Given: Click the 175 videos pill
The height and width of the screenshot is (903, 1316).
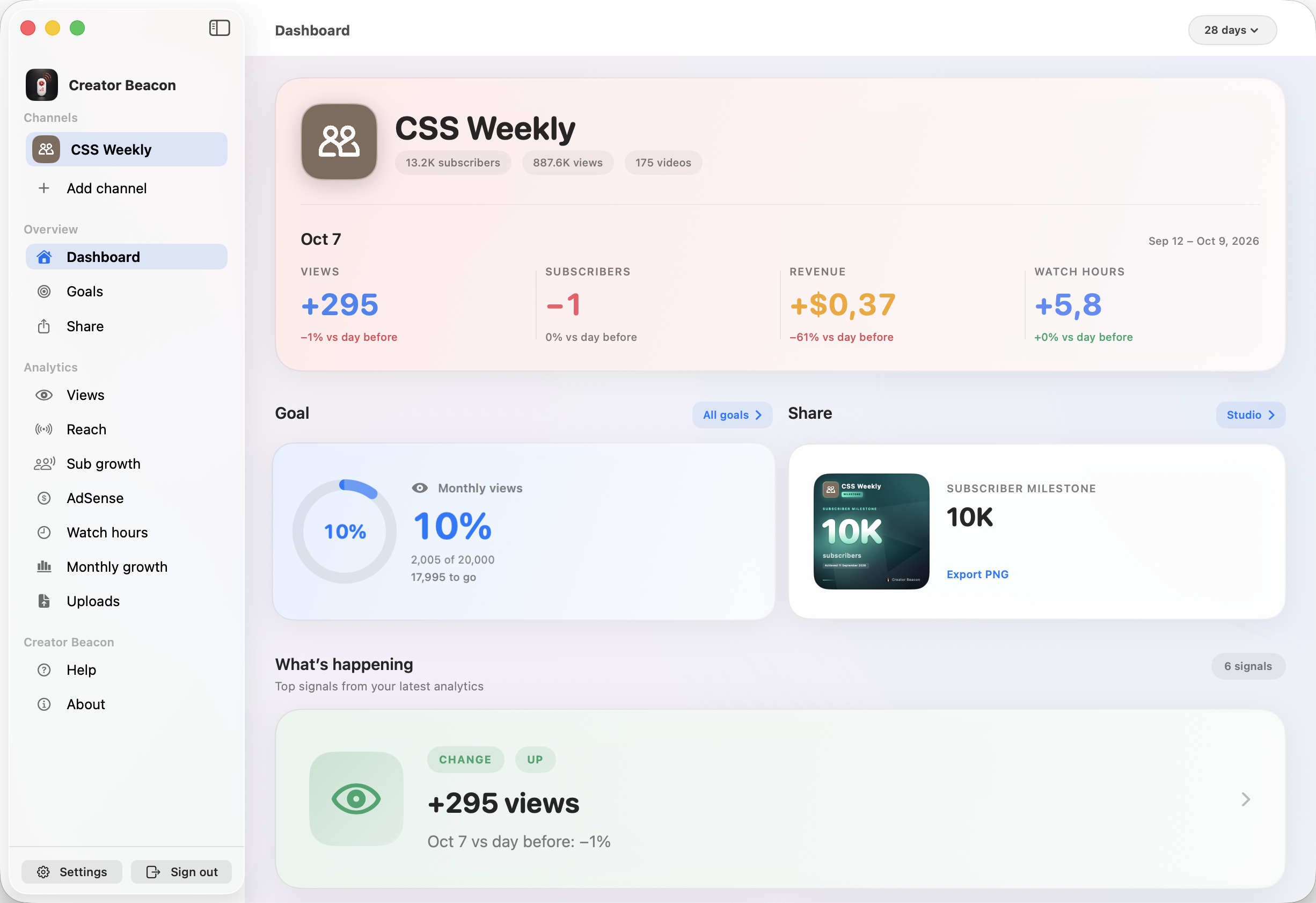Looking at the screenshot, I should click(x=663, y=163).
